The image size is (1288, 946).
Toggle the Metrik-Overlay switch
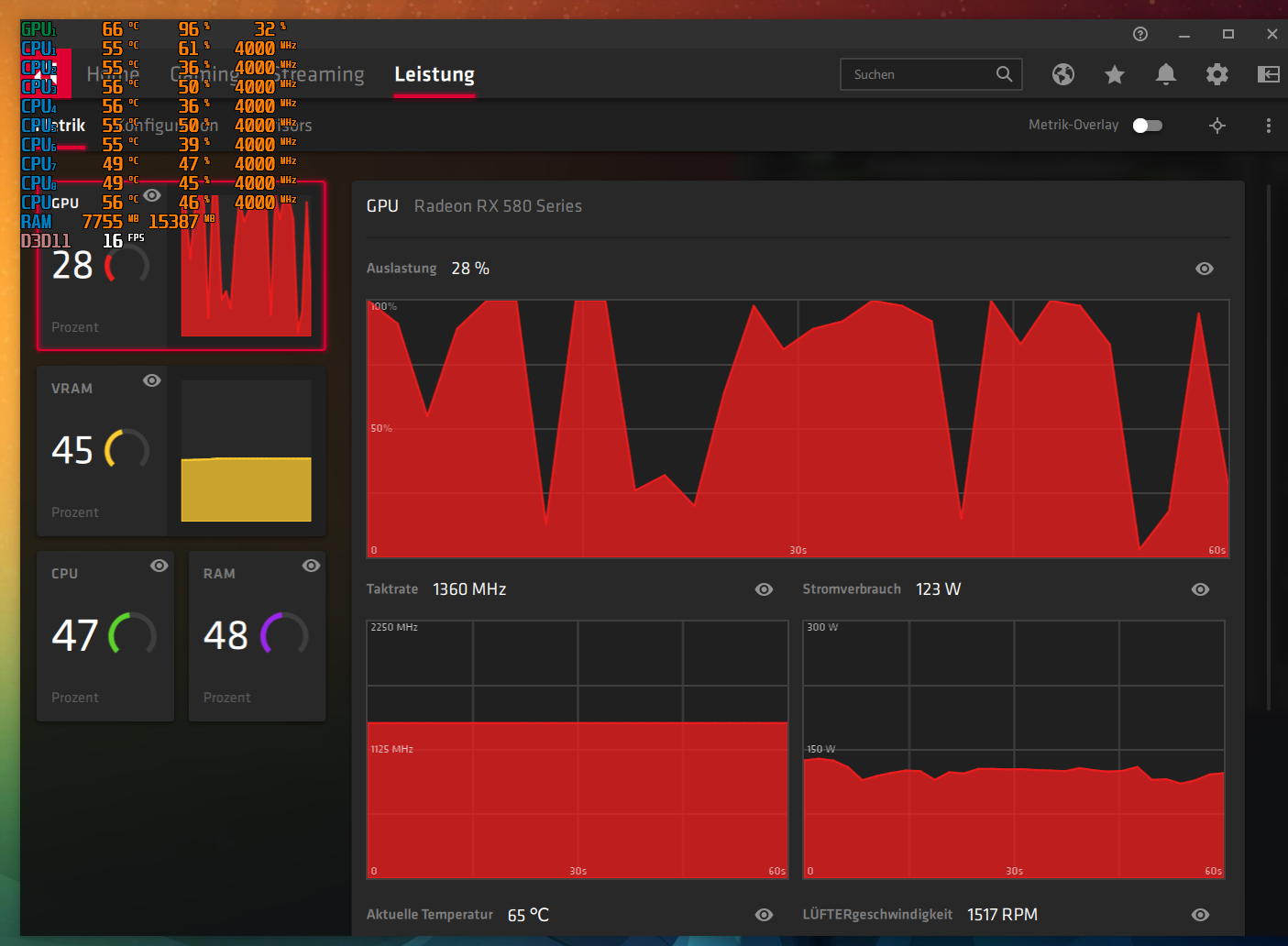click(1148, 126)
